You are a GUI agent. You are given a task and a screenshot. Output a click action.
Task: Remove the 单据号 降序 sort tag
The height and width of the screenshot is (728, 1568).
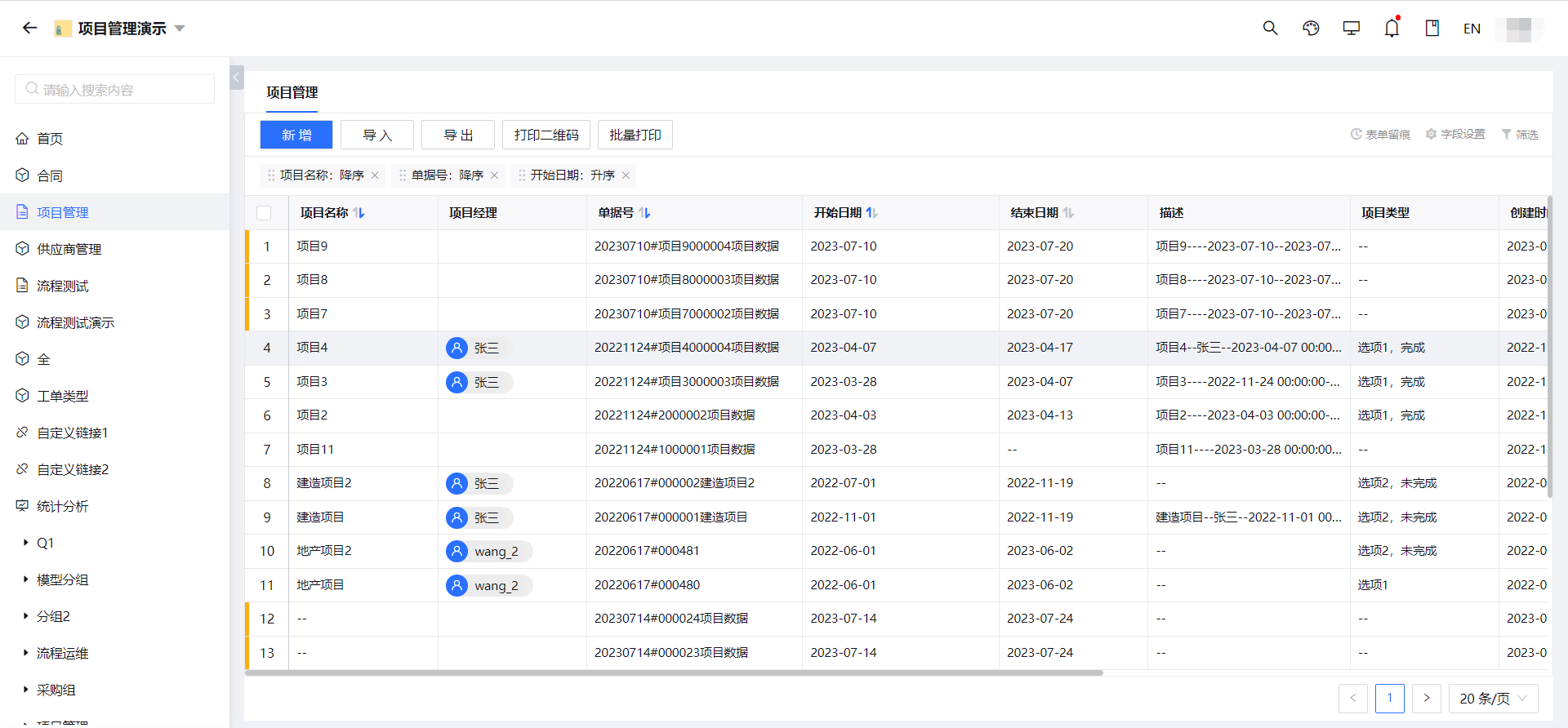pyautogui.click(x=494, y=175)
